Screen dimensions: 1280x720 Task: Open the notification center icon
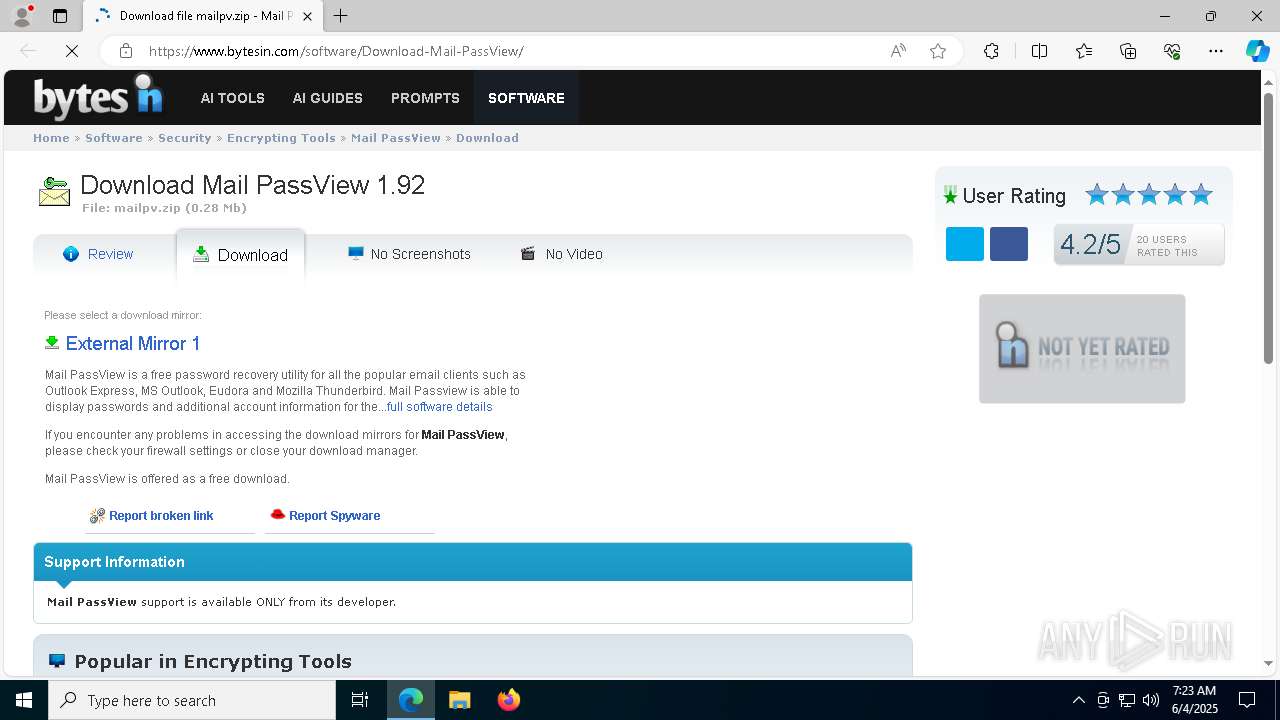click(1247, 700)
